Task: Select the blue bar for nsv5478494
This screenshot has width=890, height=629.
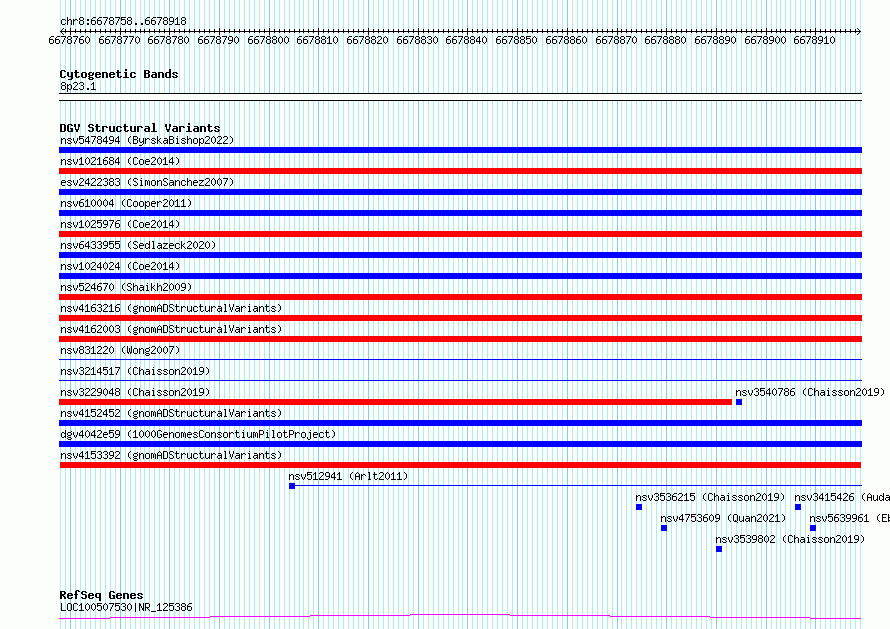Action: (x=460, y=150)
